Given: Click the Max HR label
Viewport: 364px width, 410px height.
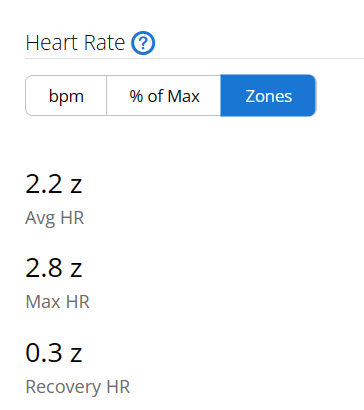Looking at the screenshot, I should pyautogui.click(x=58, y=302).
